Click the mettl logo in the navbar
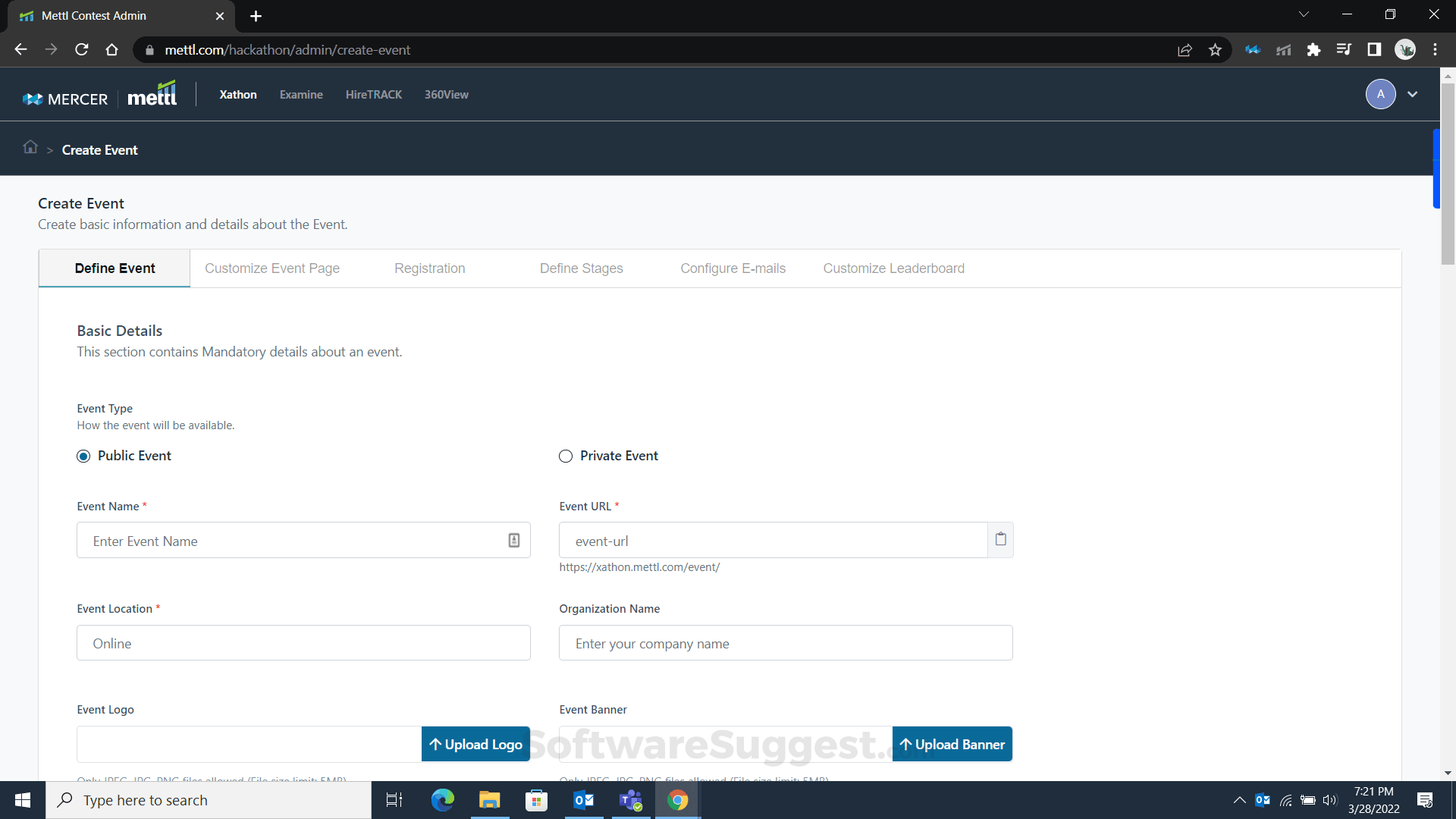The image size is (1456, 819). pos(152,93)
